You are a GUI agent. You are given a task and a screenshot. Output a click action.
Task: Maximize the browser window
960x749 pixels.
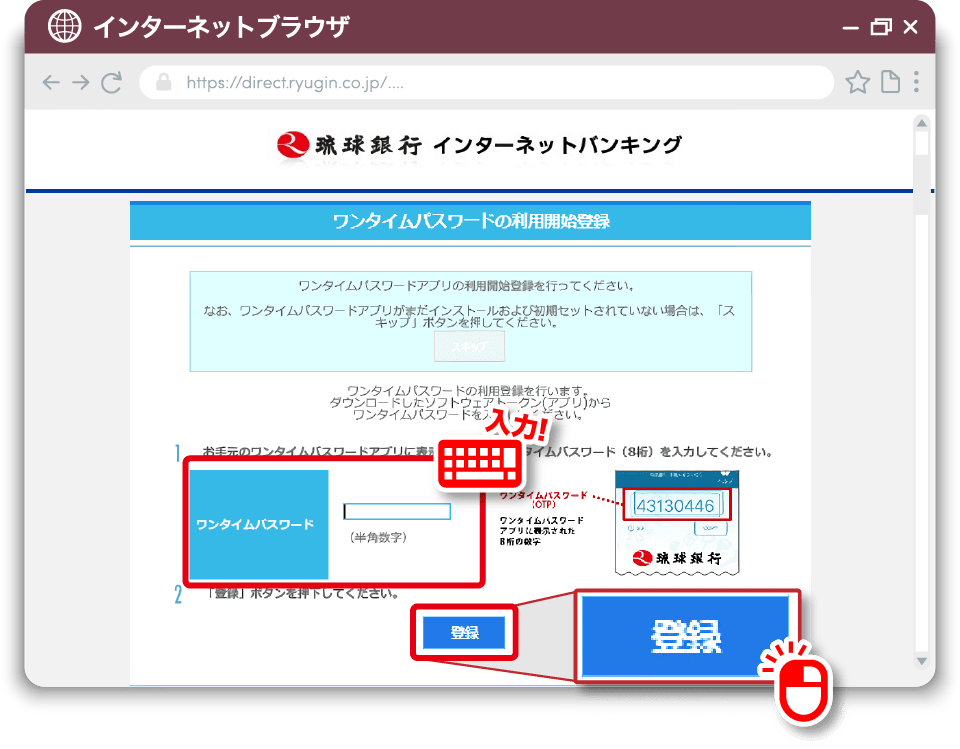click(x=880, y=27)
